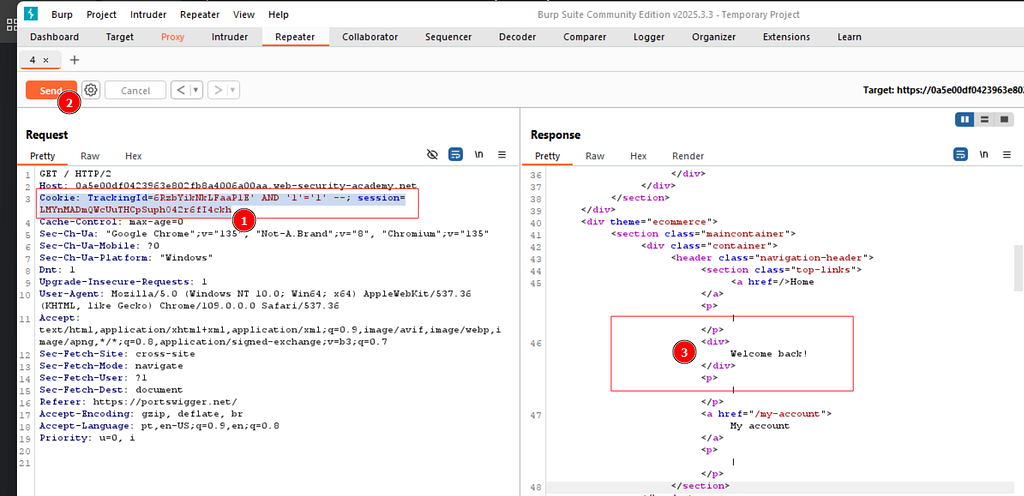Select Request Raw view tab

point(89,156)
